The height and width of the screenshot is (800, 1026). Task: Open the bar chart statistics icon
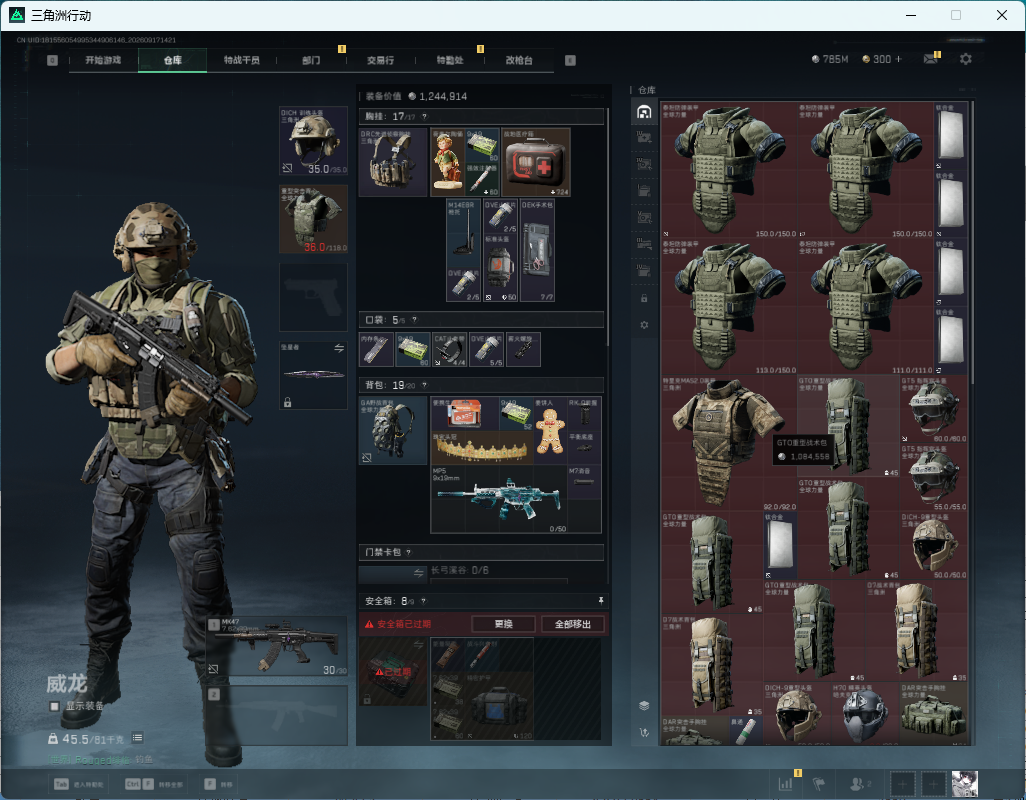[x=785, y=784]
